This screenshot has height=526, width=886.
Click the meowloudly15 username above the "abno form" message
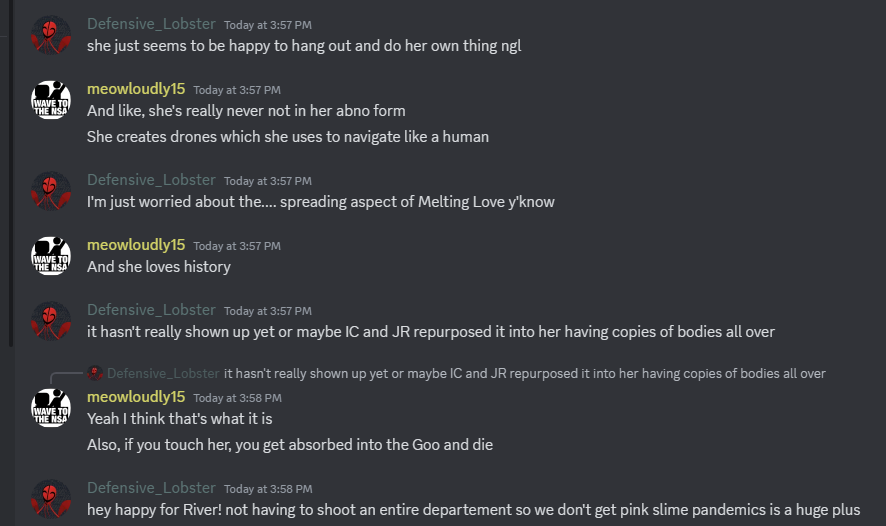point(136,89)
